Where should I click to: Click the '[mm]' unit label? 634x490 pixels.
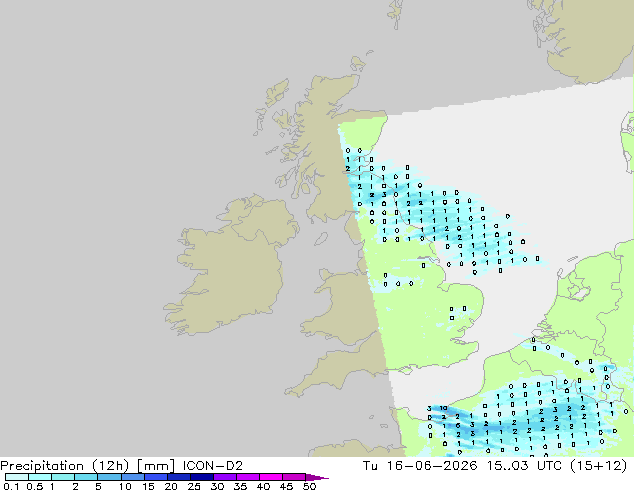click(156, 466)
